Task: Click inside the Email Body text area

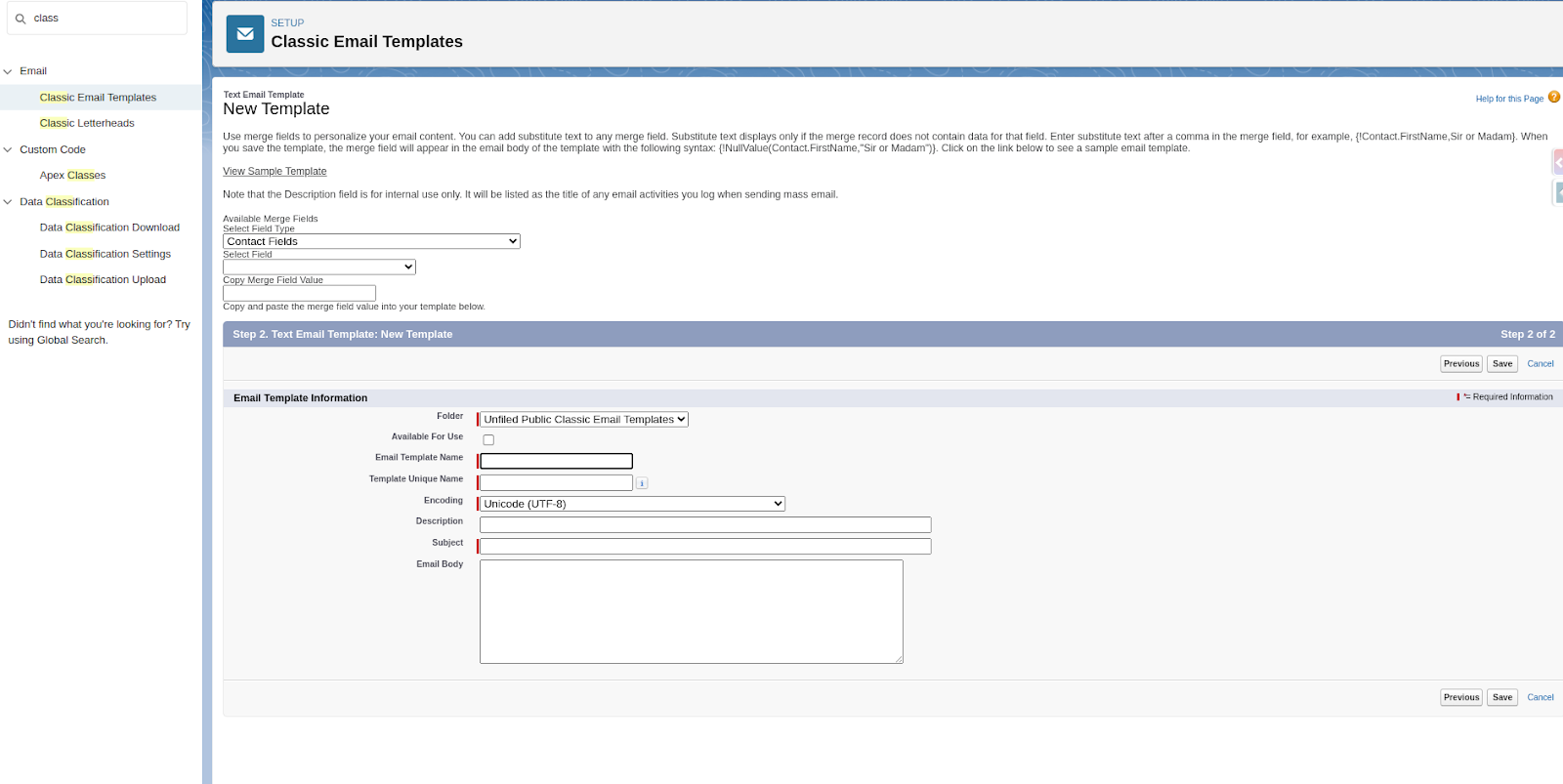Action: (x=692, y=611)
